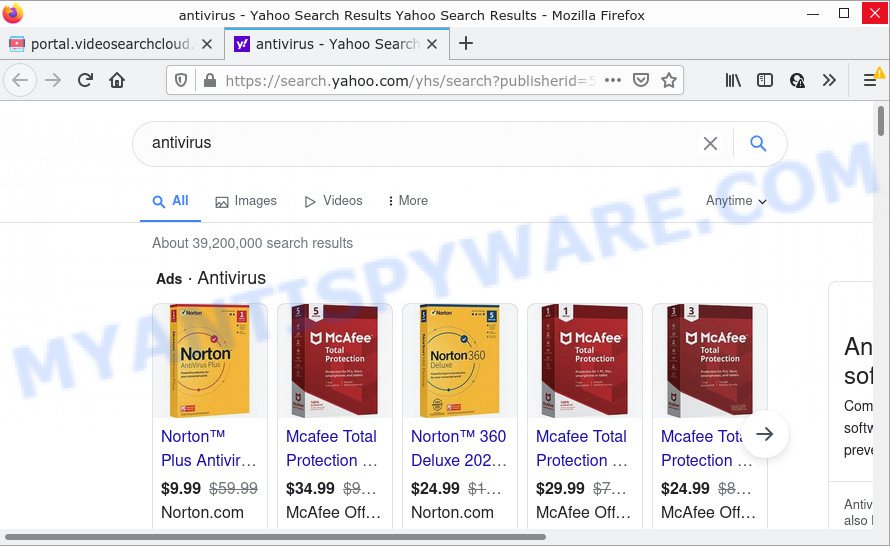Bookmark this page with the star
The height and width of the screenshot is (546, 890).
tap(669, 80)
